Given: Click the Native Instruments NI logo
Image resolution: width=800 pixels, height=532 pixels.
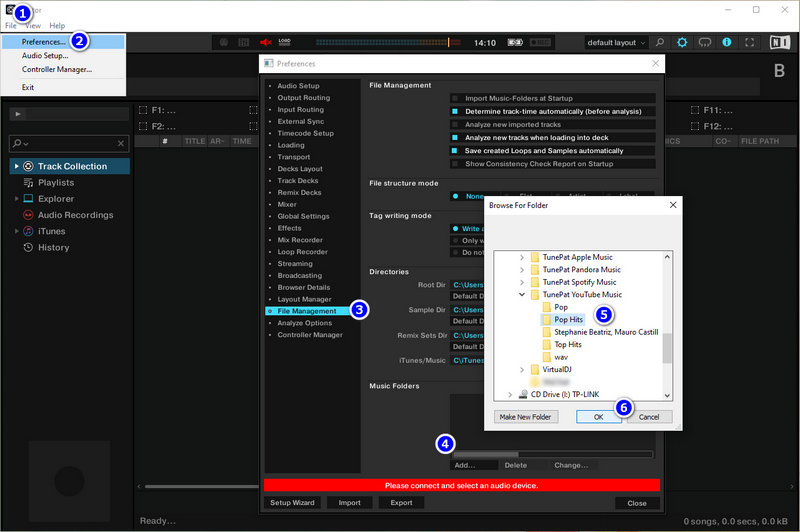Looking at the screenshot, I should pos(780,42).
